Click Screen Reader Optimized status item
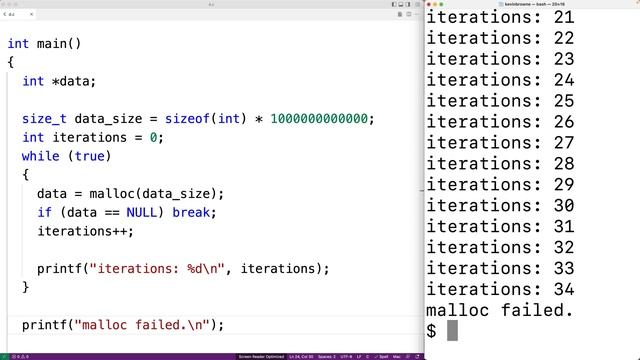The image size is (640, 360). (x=261, y=357)
